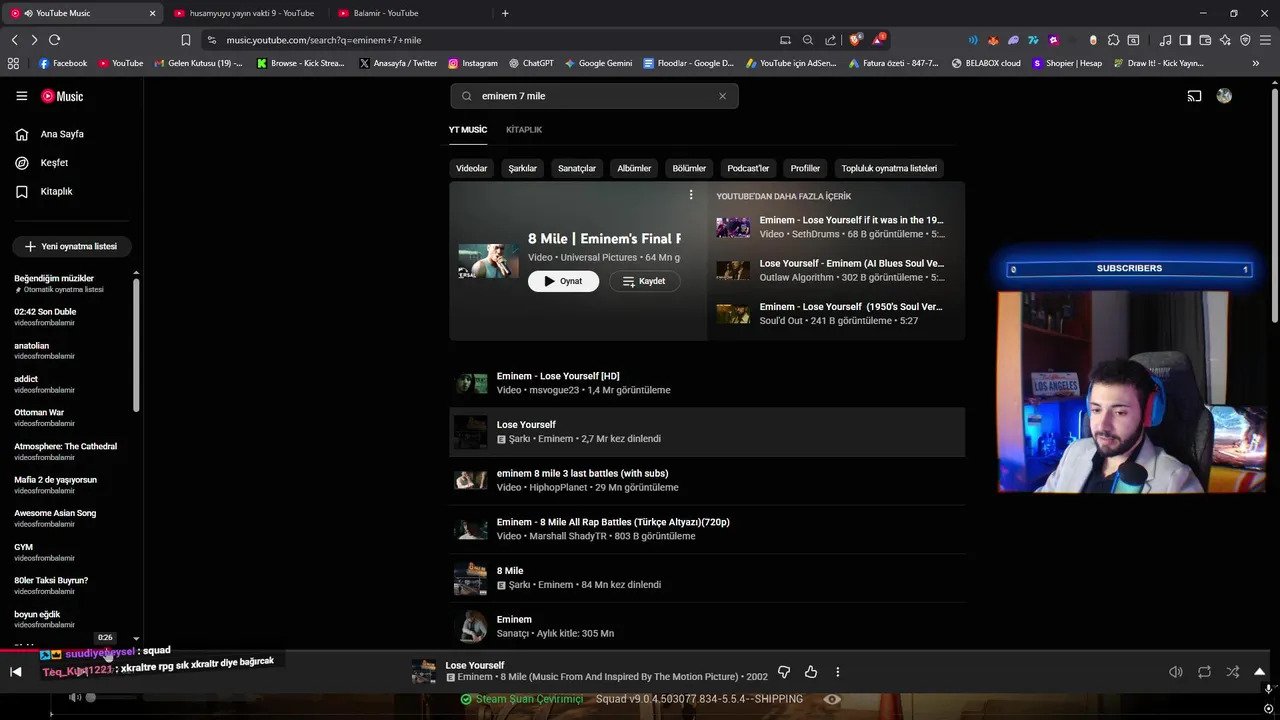Open Kitaplık in the sidebar
Screen dimensions: 1280x720
click(x=56, y=191)
